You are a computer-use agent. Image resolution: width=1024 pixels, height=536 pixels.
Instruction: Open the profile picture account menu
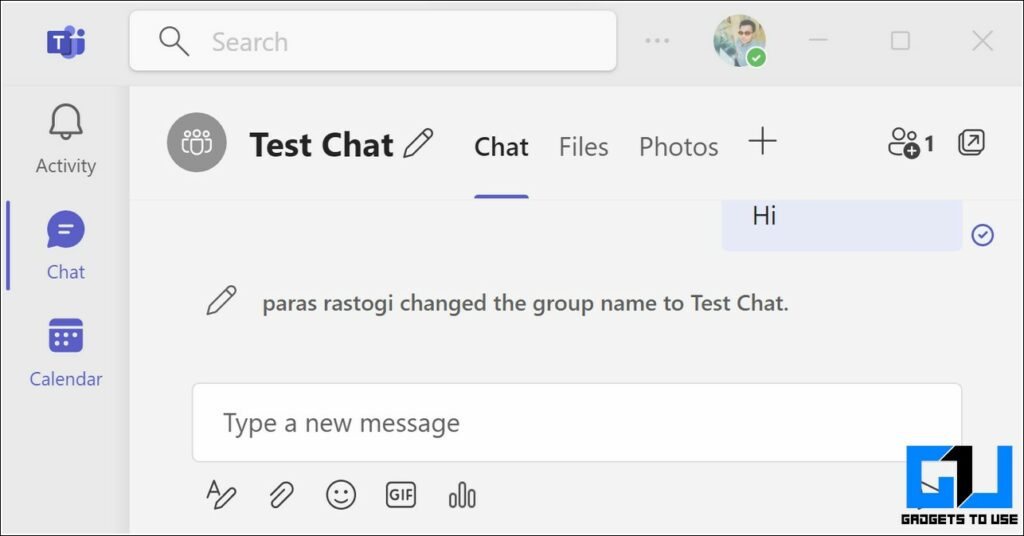pos(739,40)
